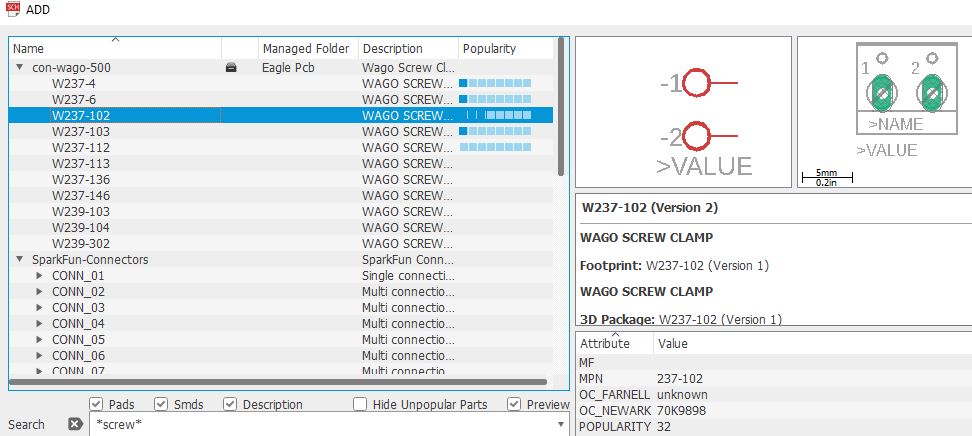Screen dimensions: 972x436
Task: Expand the CONN_01 device
Action: 40,275
